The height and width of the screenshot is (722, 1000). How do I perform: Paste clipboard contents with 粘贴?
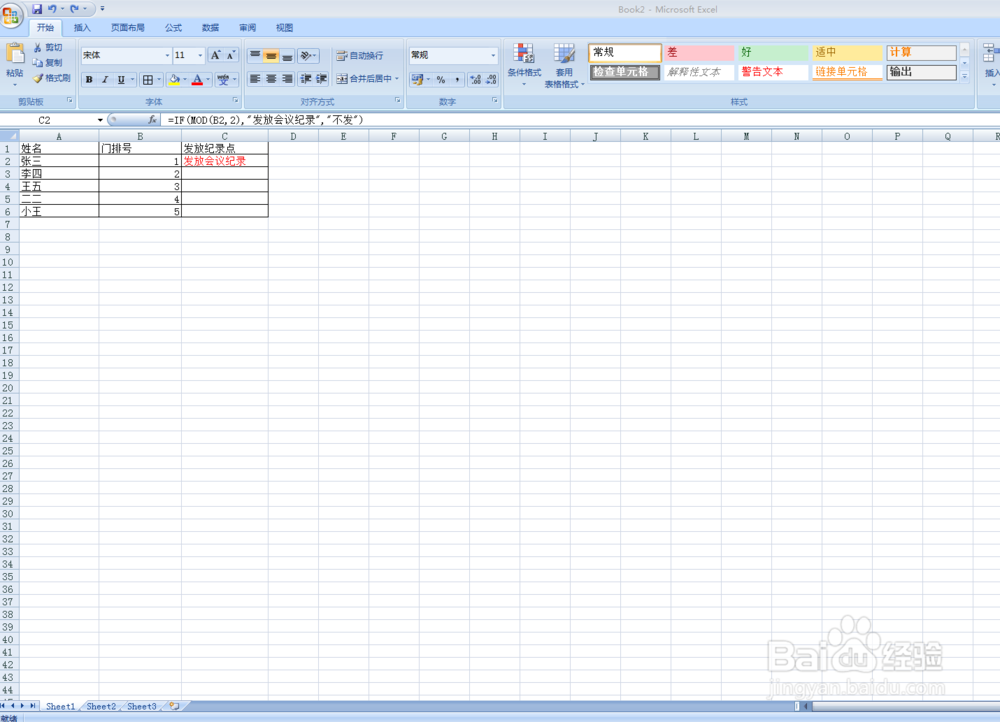point(15,65)
